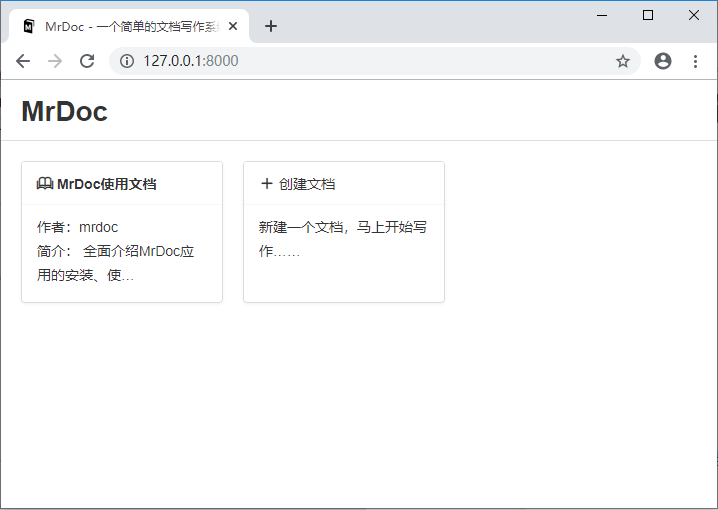The image size is (718, 510).
Task: Click the browser forward arrow
Action: pyautogui.click(x=55, y=61)
